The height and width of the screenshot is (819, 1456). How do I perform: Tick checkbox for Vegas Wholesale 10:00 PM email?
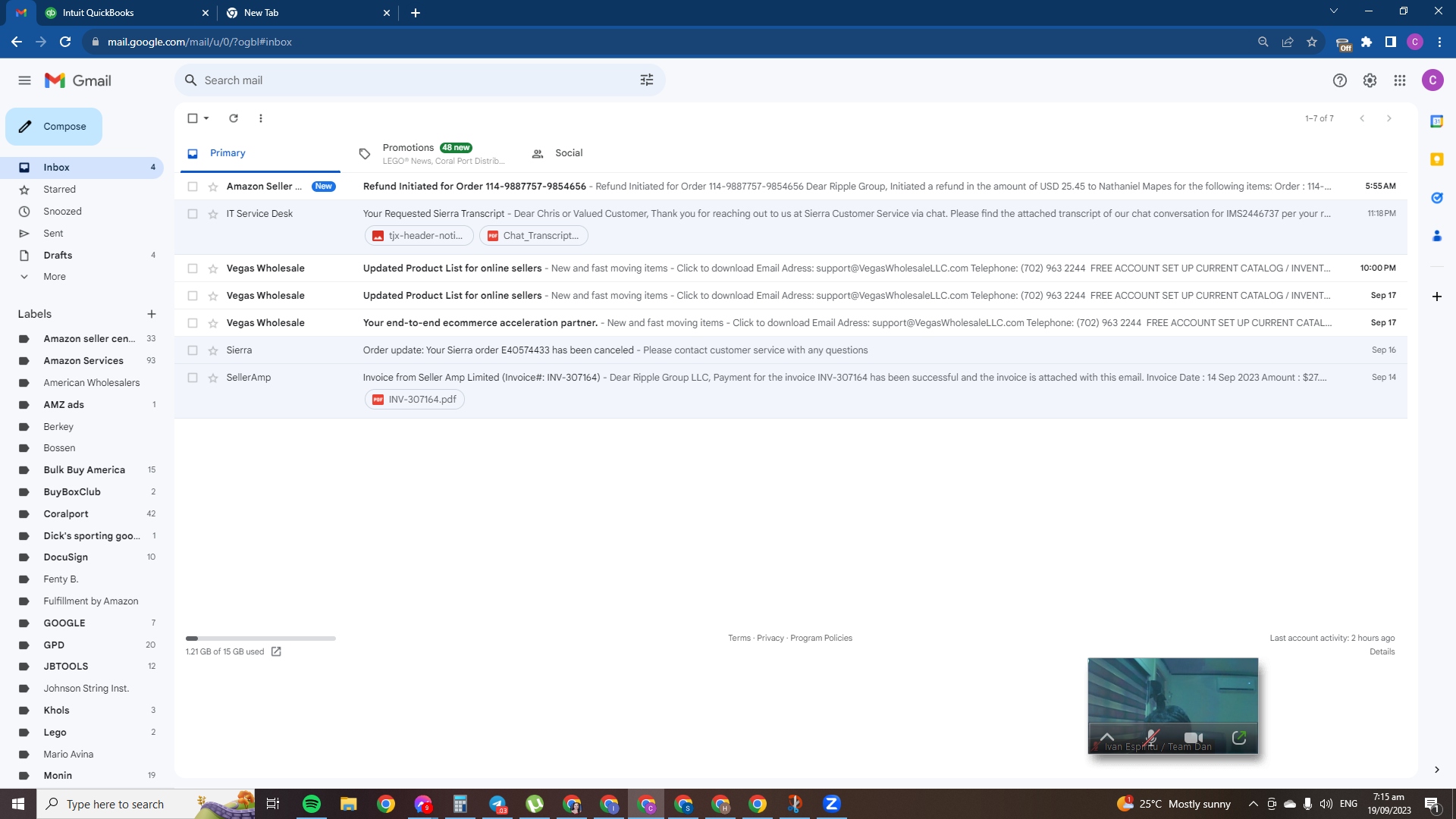(193, 268)
